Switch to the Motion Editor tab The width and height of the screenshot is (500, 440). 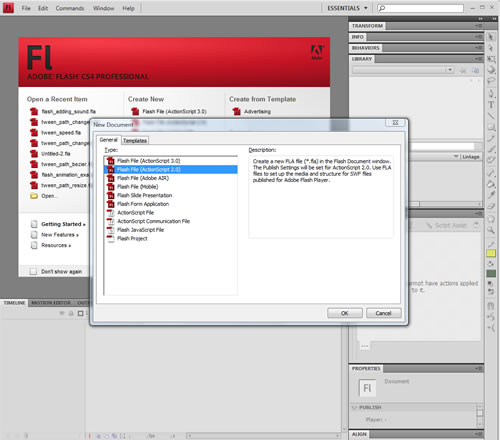51,303
